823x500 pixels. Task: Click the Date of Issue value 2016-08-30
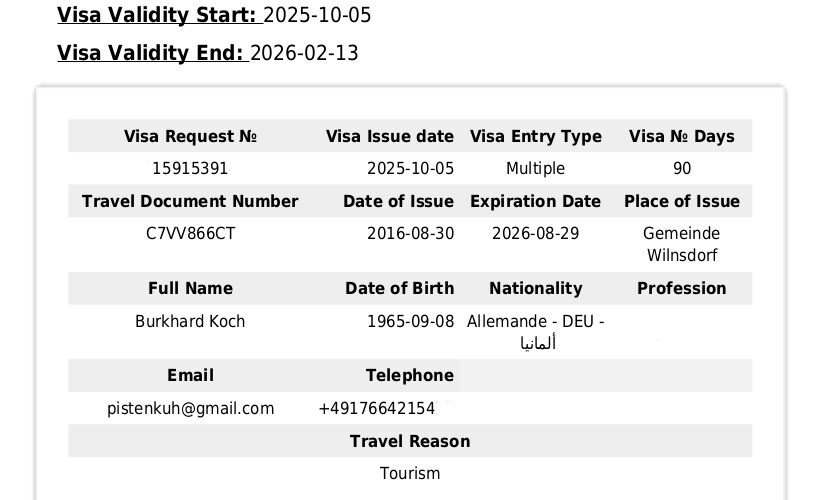coord(410,233)
